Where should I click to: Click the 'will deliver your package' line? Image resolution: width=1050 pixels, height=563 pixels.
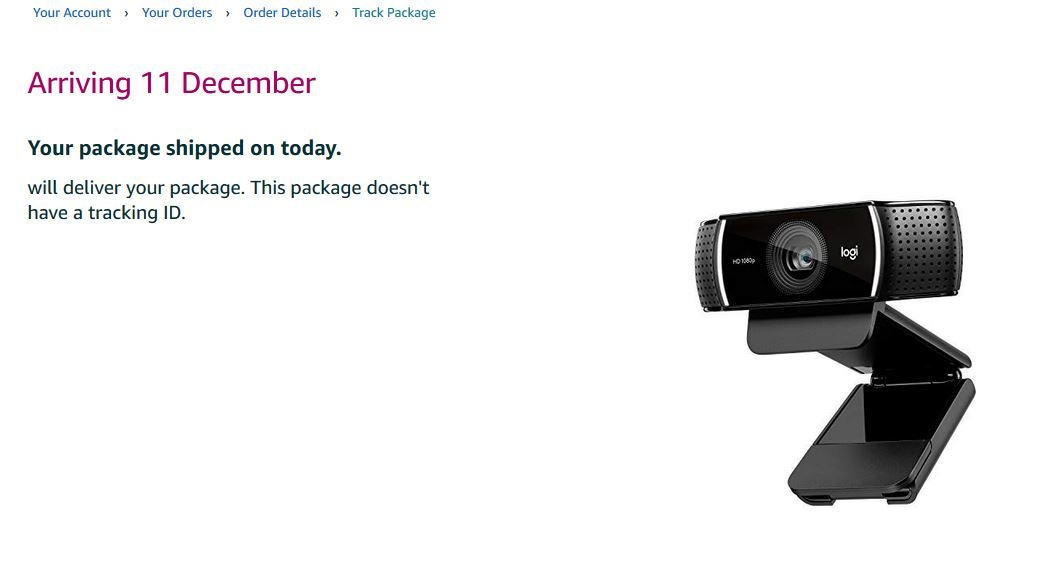tap(228, 187)
